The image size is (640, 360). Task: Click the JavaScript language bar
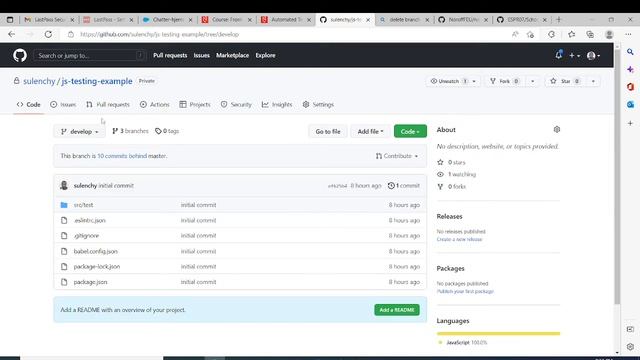pos(498,333)
